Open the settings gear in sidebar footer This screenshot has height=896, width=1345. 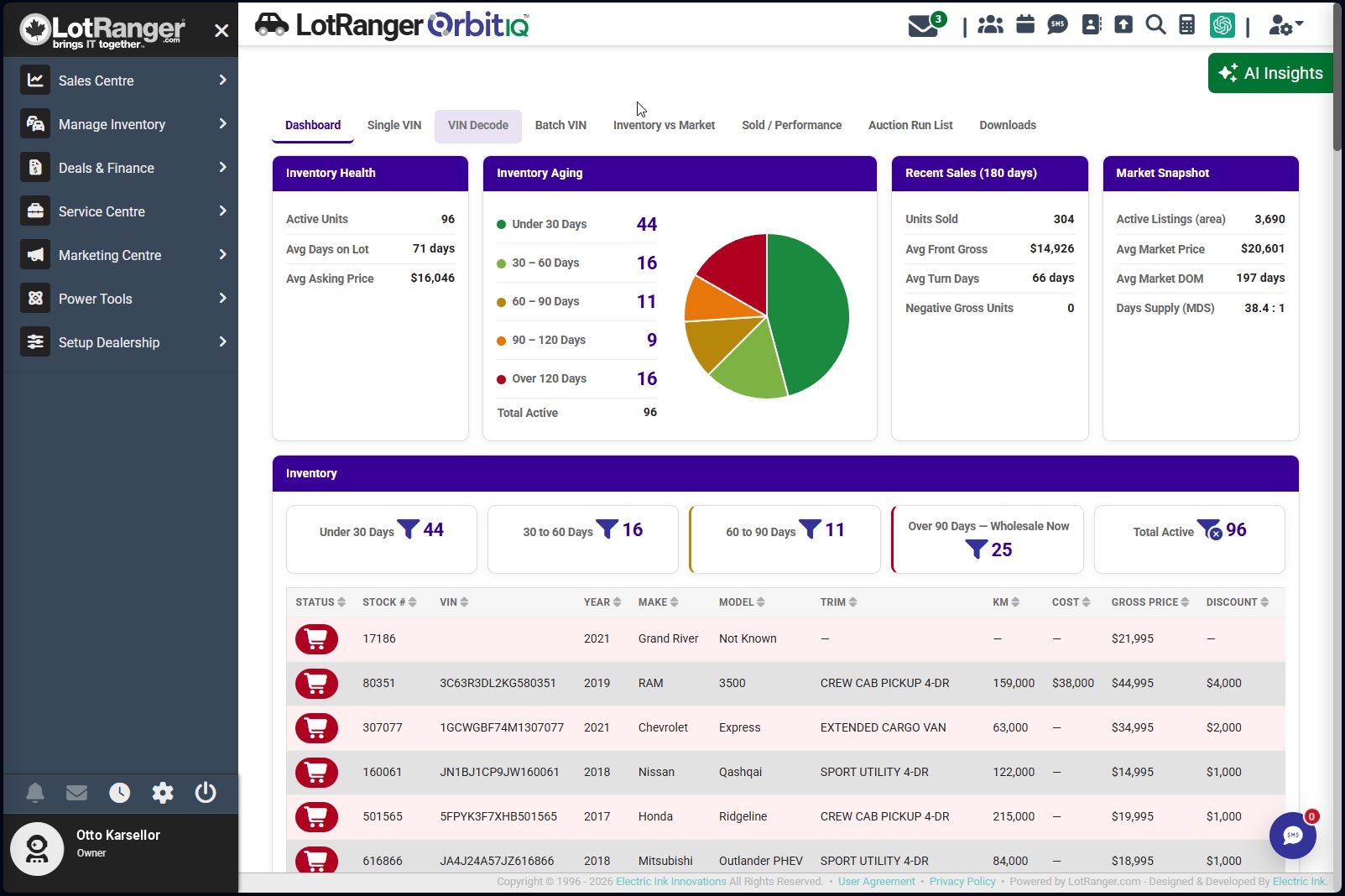click(163, 793)
